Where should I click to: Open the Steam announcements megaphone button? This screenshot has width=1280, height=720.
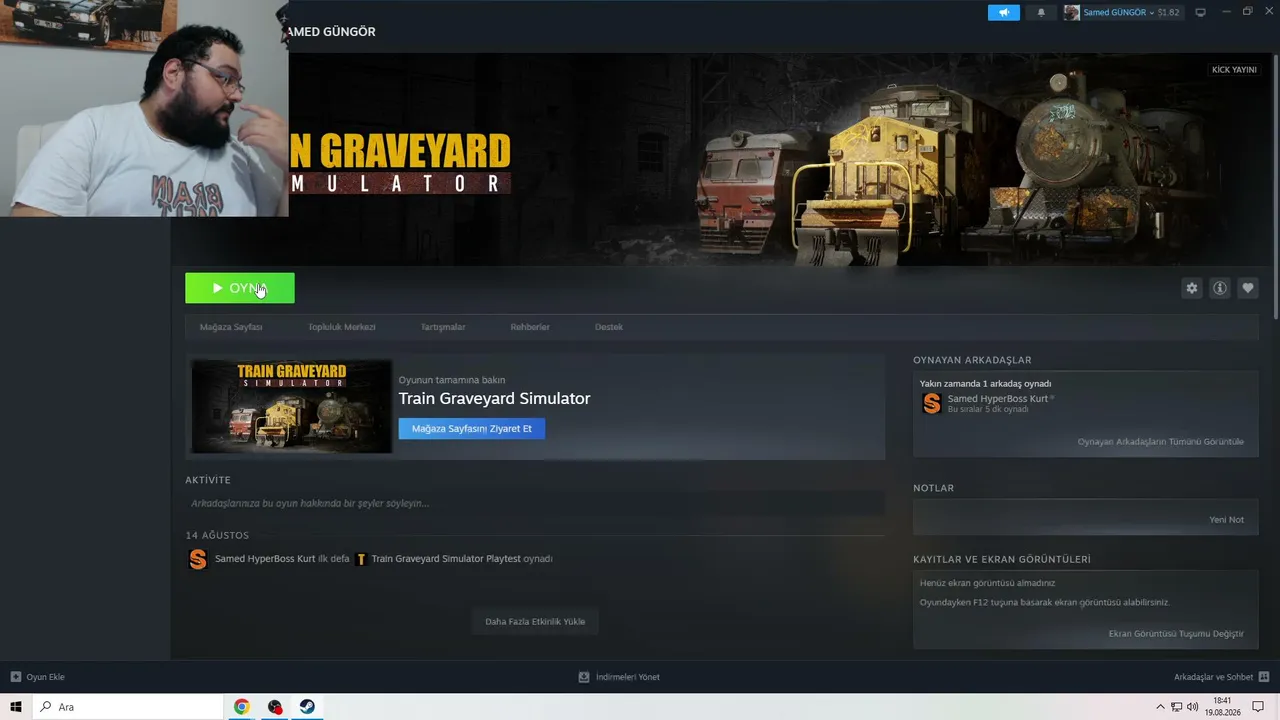point(1004,13)
